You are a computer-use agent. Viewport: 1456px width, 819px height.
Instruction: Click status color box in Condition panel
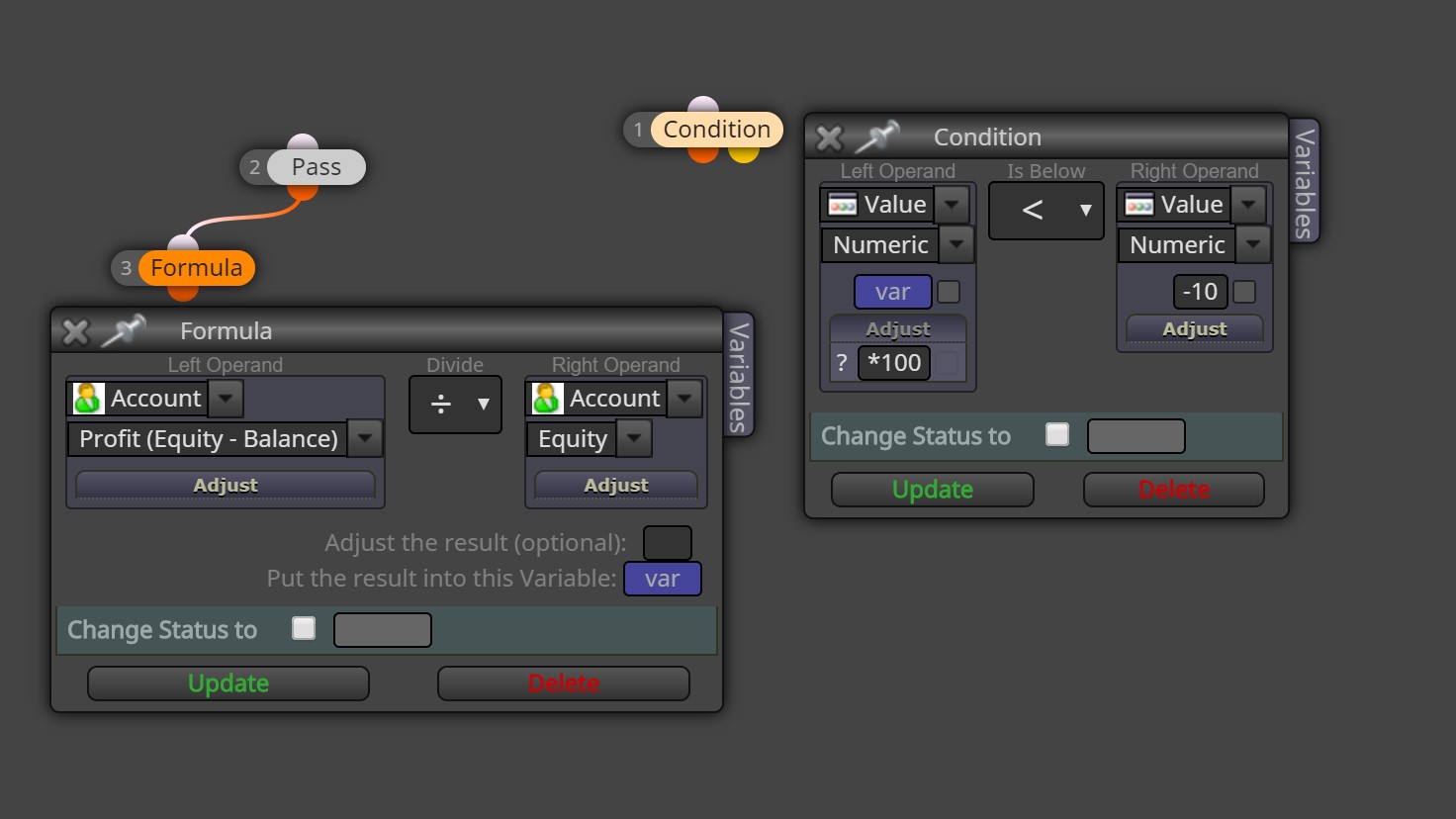(1137, 436)
